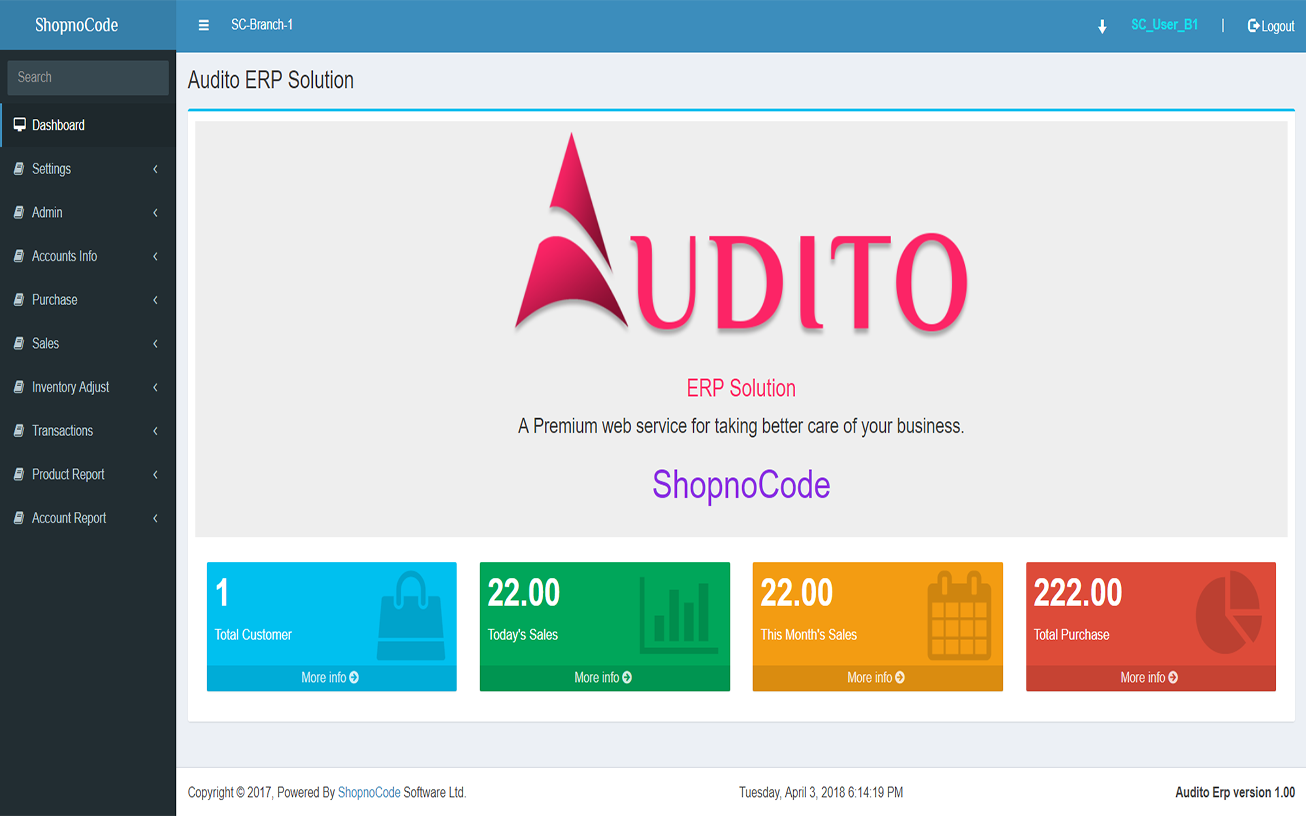Click the Logout icon in the header

tap(1253, 26)
